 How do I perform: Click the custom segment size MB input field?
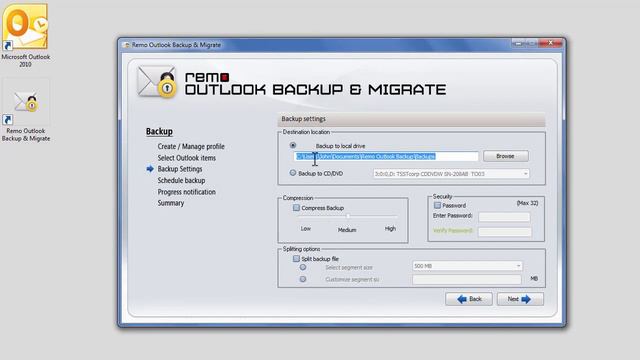pos(467,280)
